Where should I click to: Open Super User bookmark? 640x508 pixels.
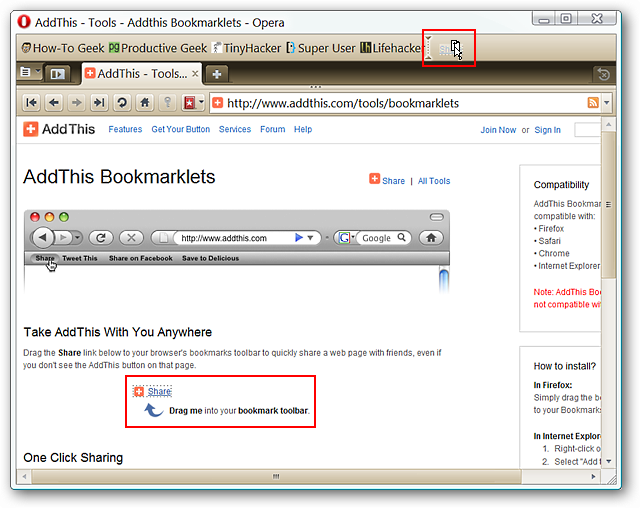[321, 48]
